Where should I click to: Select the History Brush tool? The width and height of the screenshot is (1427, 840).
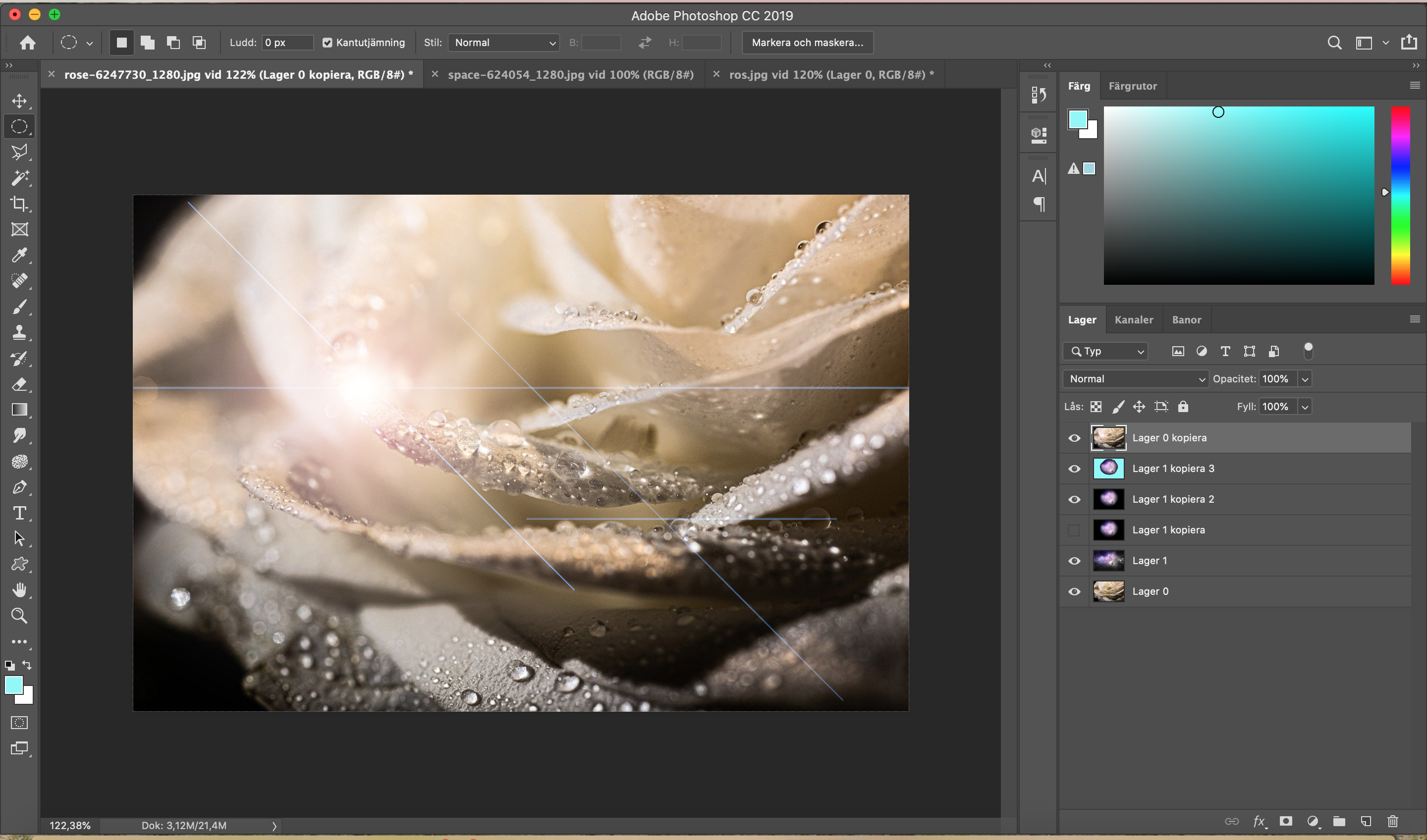click(19, 358)
